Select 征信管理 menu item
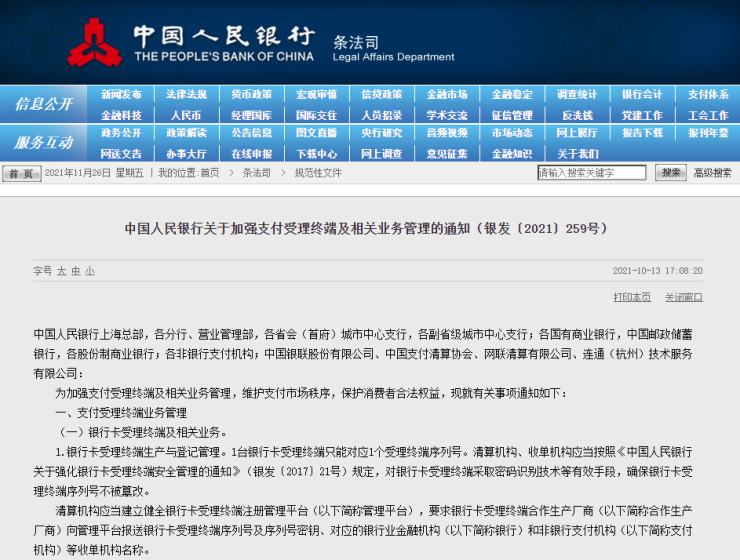This screenshot has height=560, width=740. (512, 115)
